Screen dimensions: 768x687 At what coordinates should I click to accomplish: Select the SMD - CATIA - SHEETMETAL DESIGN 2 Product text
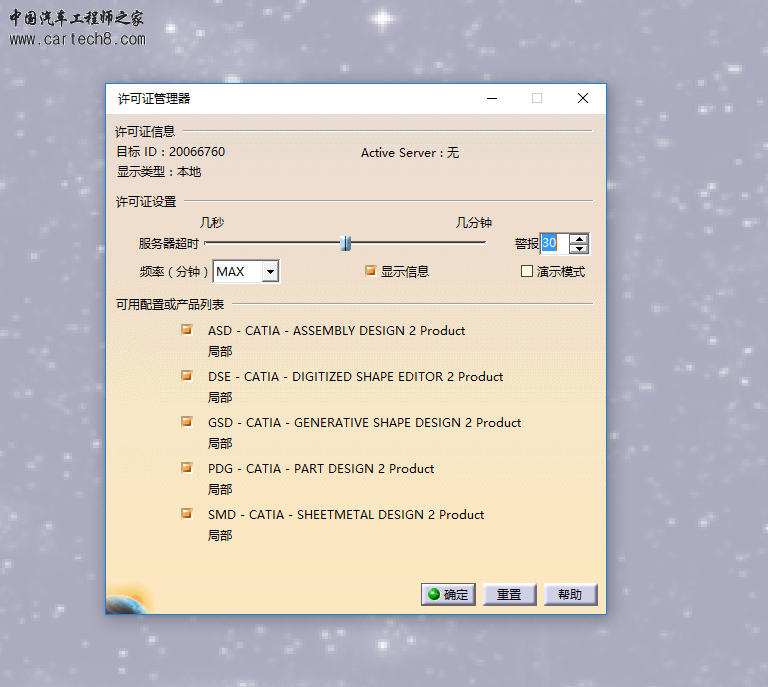click(346, 515)
